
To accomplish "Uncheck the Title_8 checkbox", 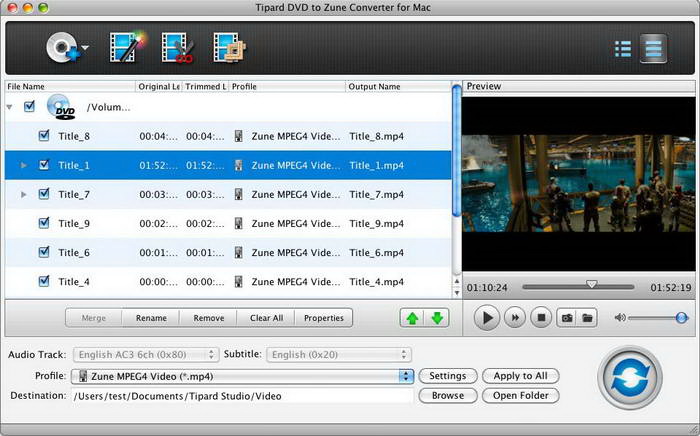I will (44, 136).
